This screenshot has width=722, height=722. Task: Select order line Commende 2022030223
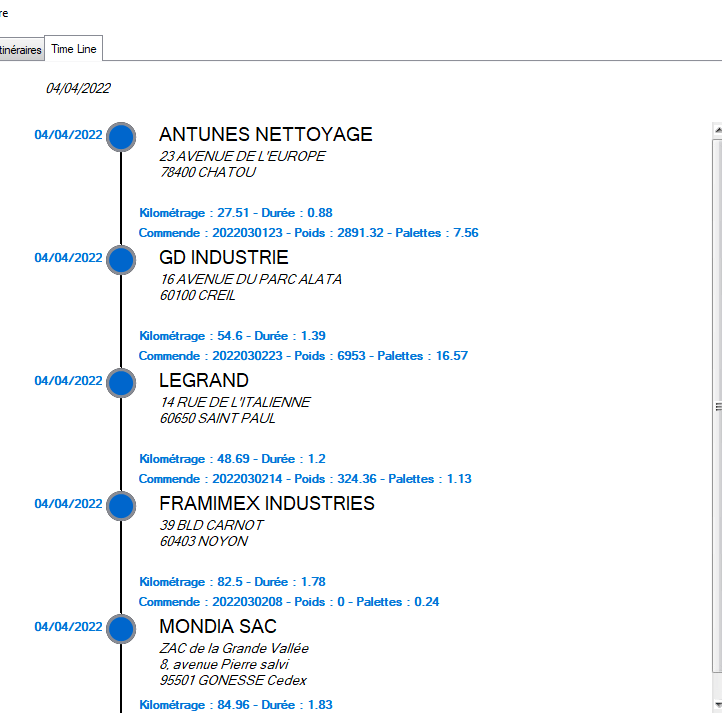(303, 356)
